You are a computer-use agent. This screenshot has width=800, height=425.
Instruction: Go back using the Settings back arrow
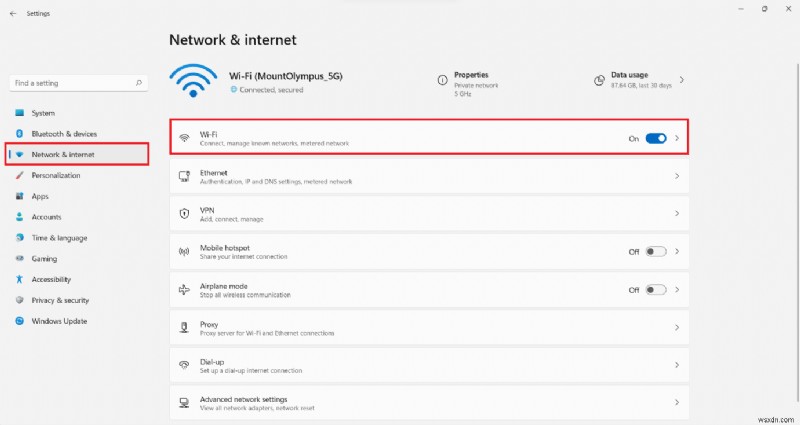pyautogui.click(x=13, y=14)
